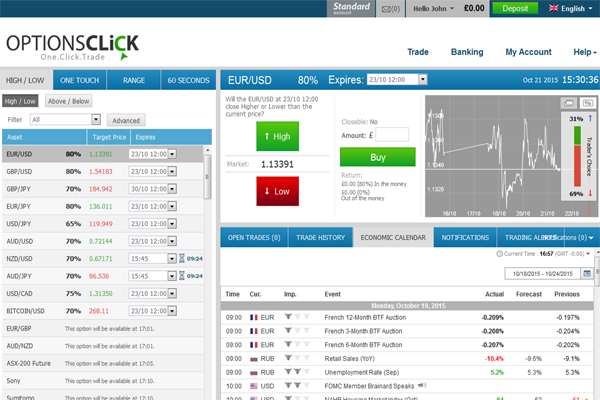Switch to RANGE tab
Image resolution: width=600 pixels, height=400 pixels.
(x=134, y=80)
